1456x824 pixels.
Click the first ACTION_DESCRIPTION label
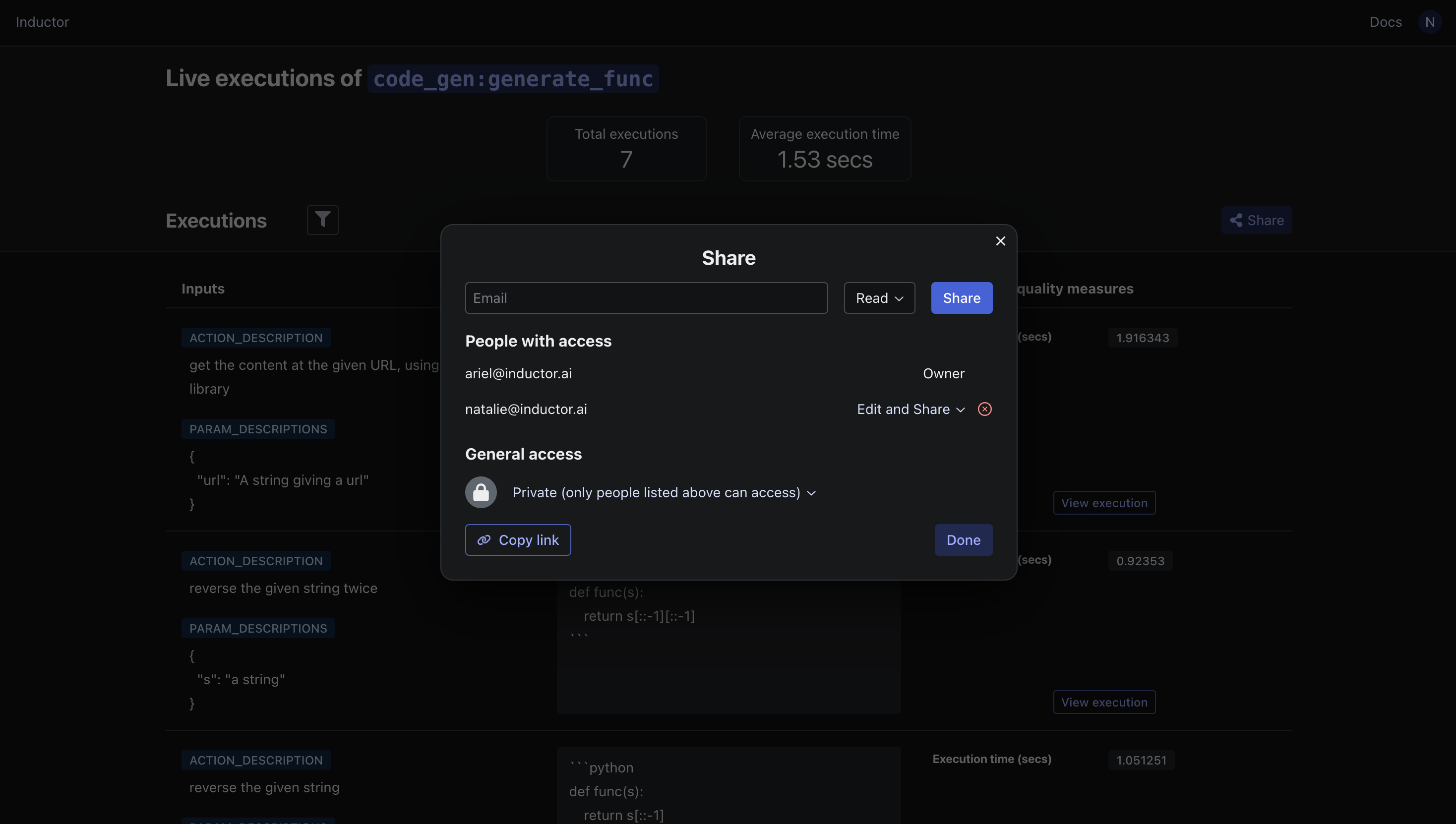256,338
